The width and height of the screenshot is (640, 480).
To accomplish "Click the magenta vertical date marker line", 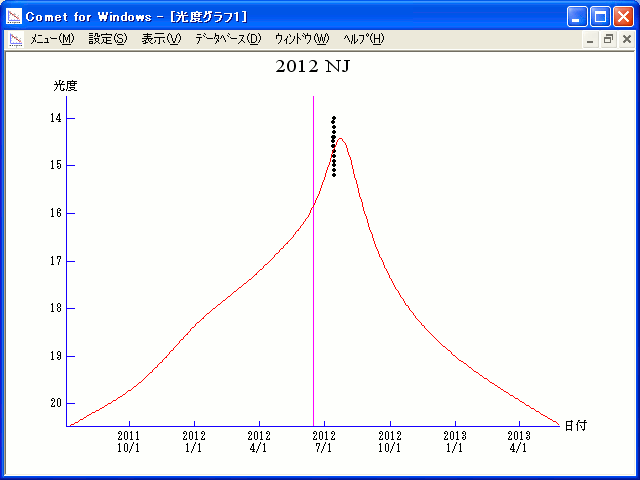I will 313,261.
